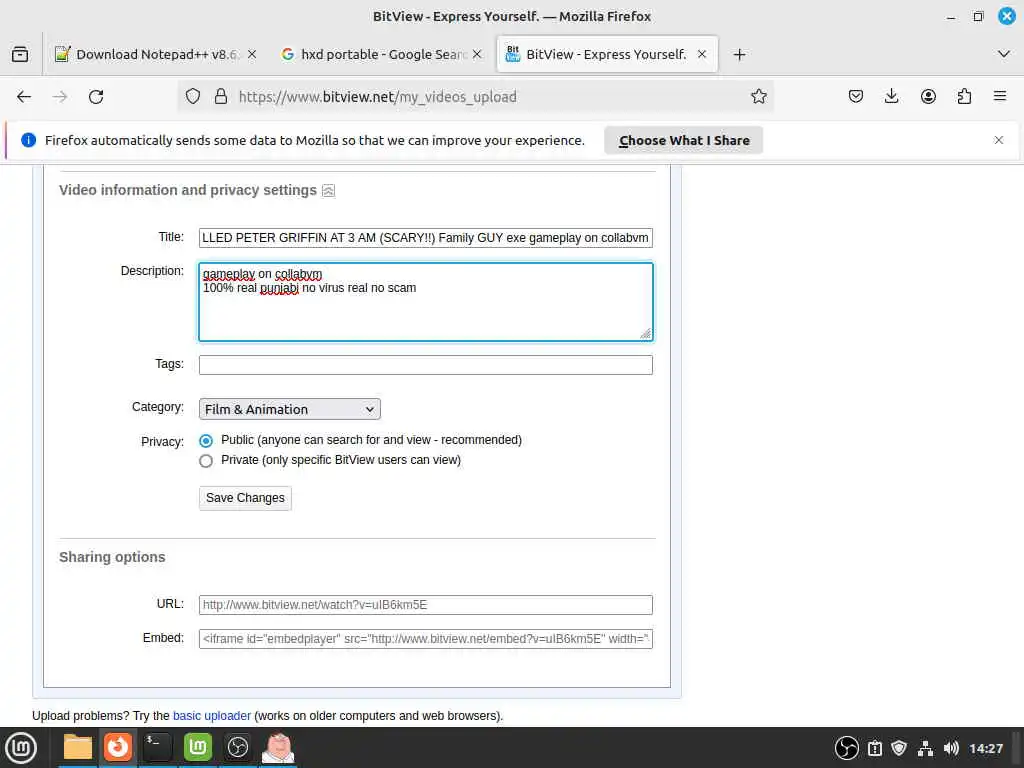Grab the Description textarea resize handle
This screenshot has width=1024, height=768.
645,334
